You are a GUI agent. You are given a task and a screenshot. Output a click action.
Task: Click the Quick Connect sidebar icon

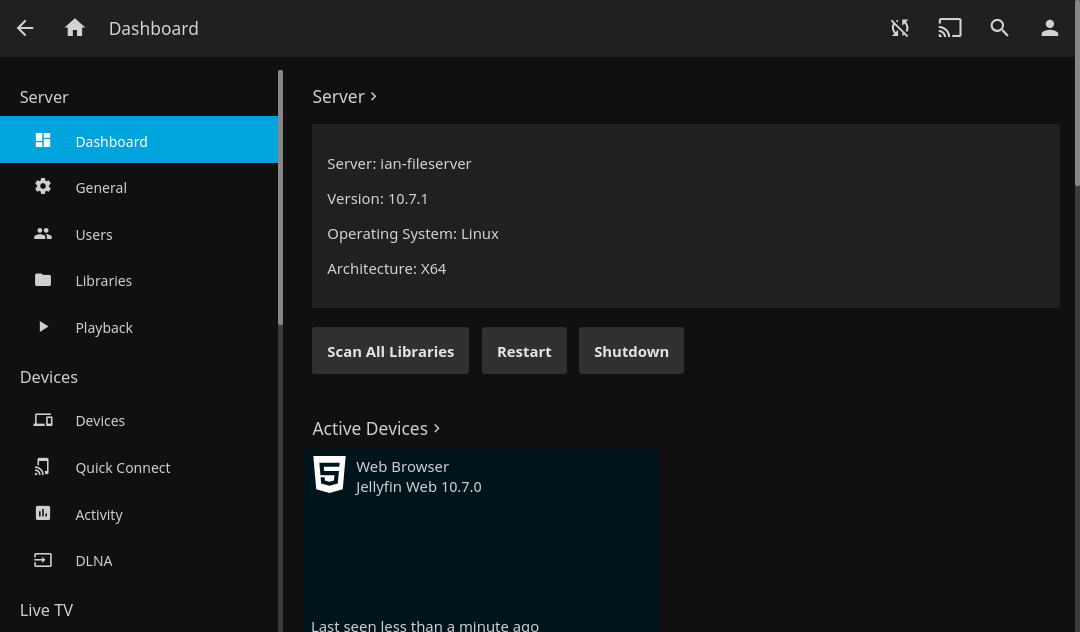[43, 467]
